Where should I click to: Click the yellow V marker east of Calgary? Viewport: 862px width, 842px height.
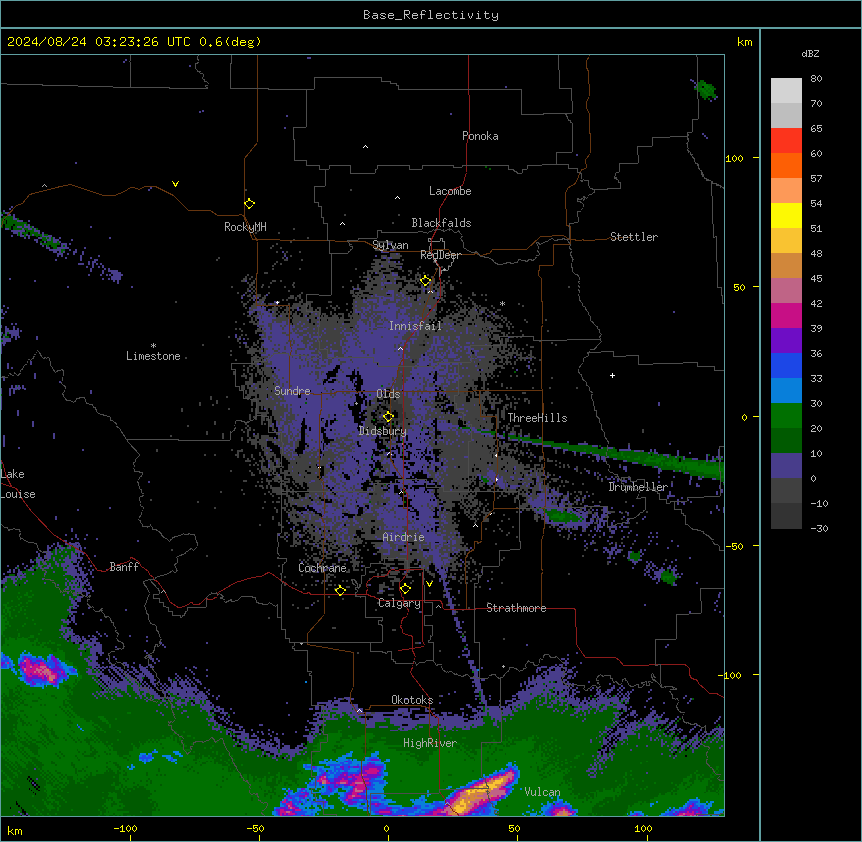pos(429,584)
